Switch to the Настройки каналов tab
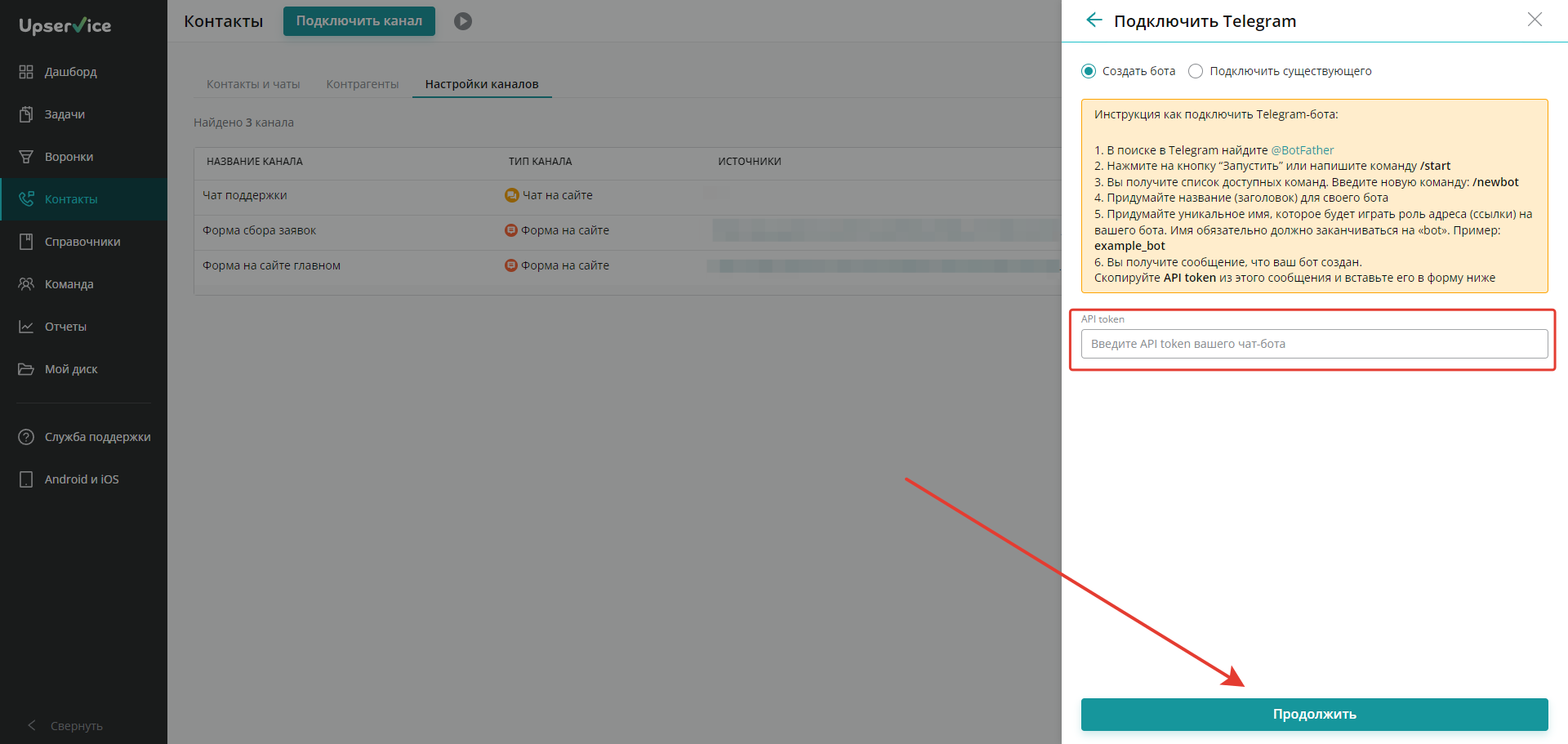1568x744 pixels. [x=482, y=84]
